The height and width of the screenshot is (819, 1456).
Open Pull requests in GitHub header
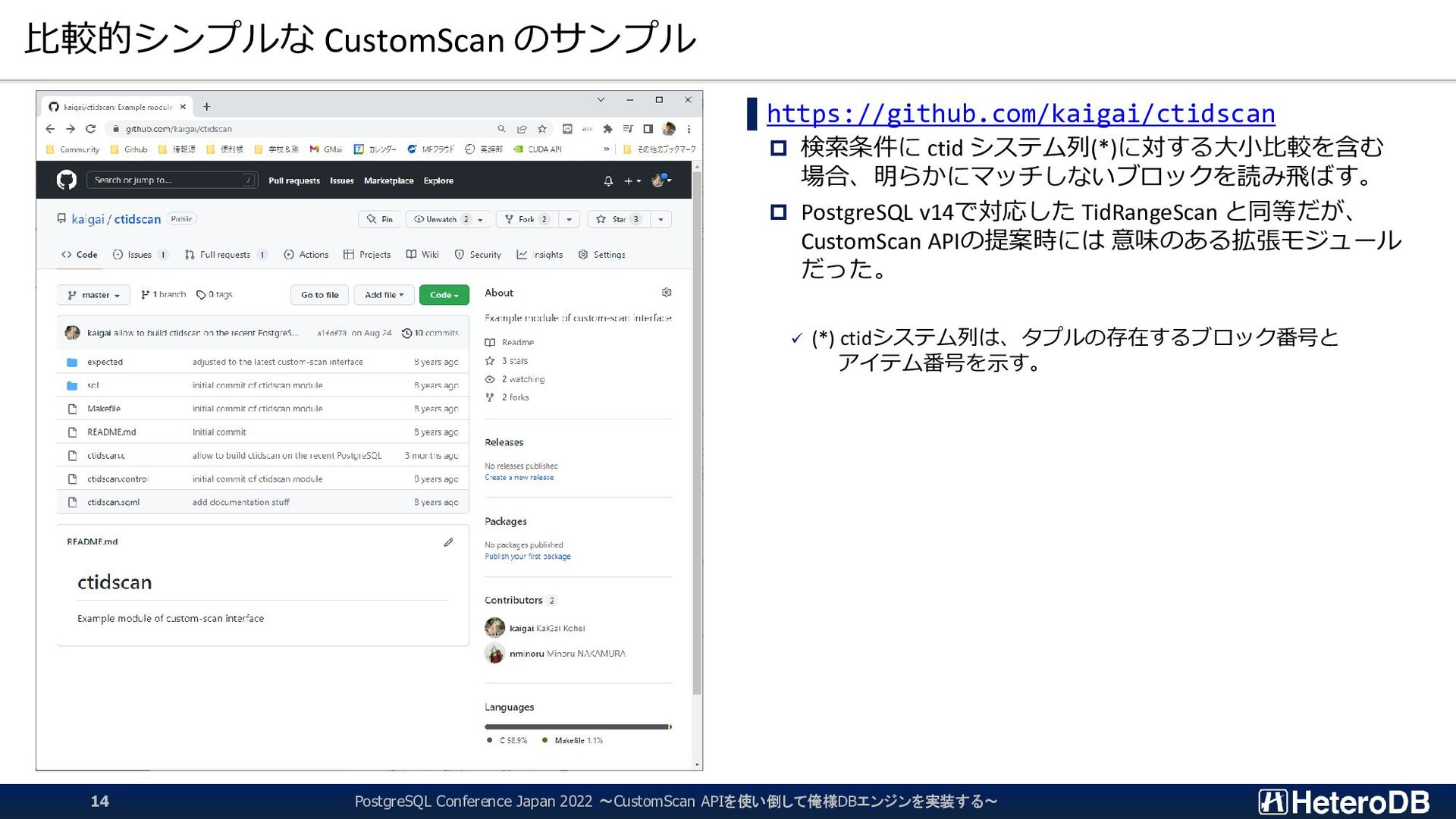(294, 180)
